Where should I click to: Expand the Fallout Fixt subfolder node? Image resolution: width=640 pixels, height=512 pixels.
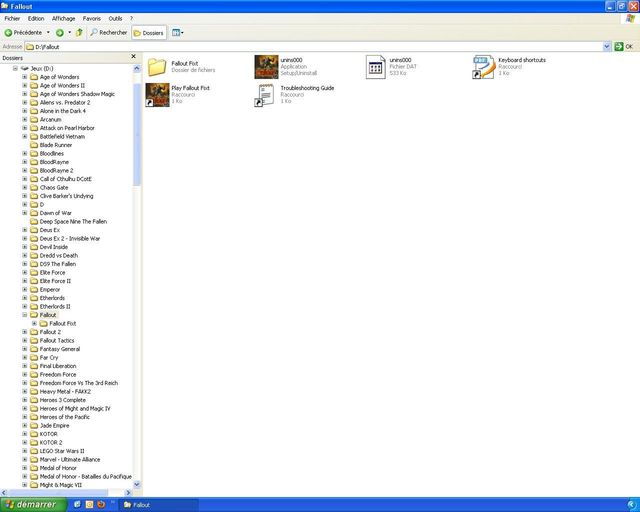point(35,323)
